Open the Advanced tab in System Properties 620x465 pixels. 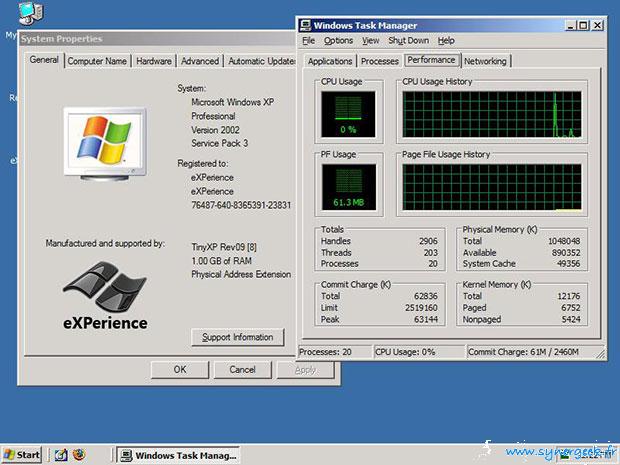point(200,61)
